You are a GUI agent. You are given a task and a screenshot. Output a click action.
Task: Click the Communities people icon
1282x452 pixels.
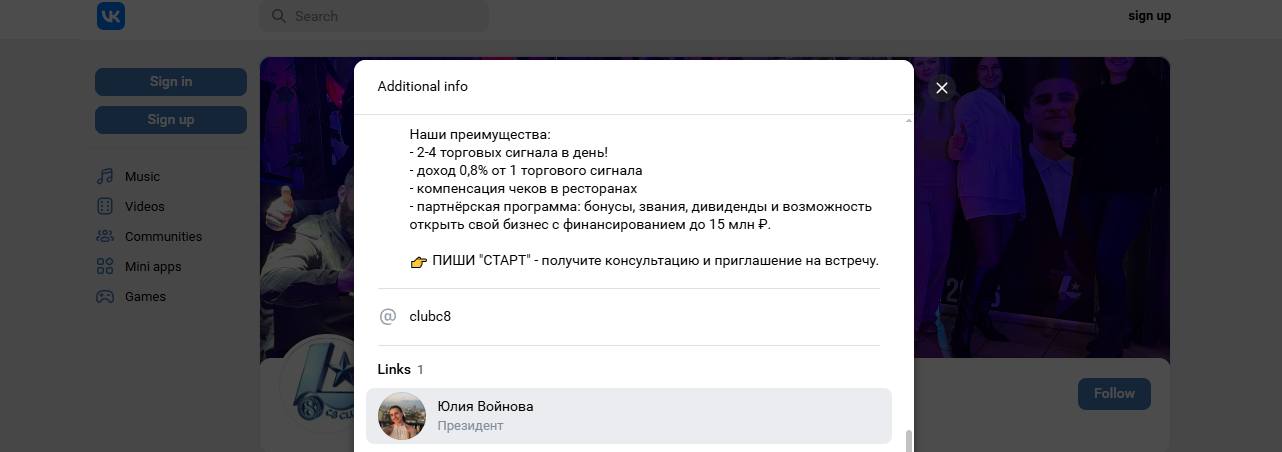105,237
